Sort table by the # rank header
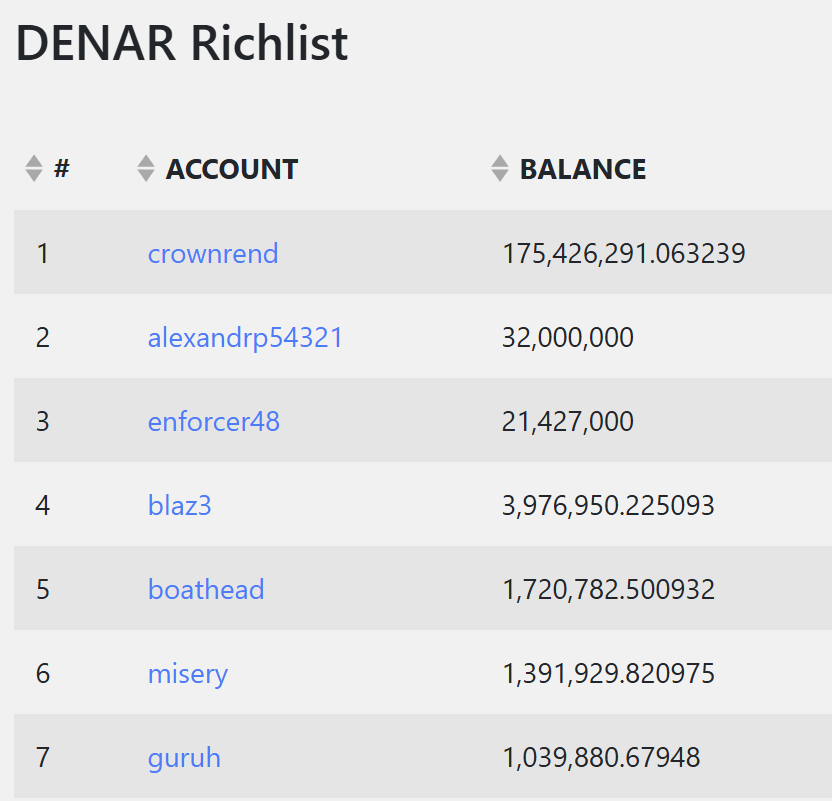This screenshot has width=832, height=801. pyautogui.click(x=62, y=169)
